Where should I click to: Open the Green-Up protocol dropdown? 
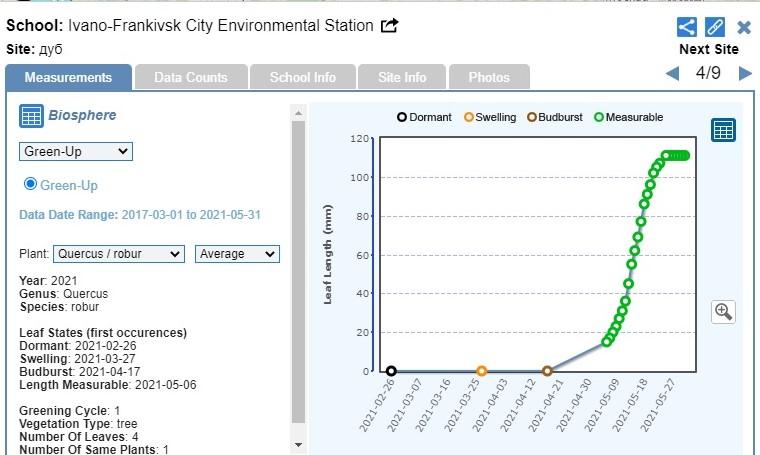(76, 151)
